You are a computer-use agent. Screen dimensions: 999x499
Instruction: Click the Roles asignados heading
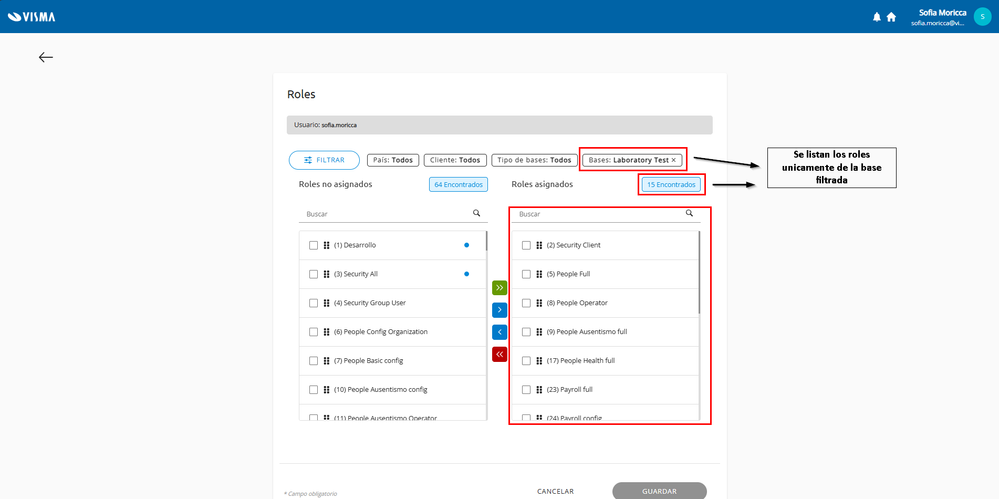pos(542,184)
